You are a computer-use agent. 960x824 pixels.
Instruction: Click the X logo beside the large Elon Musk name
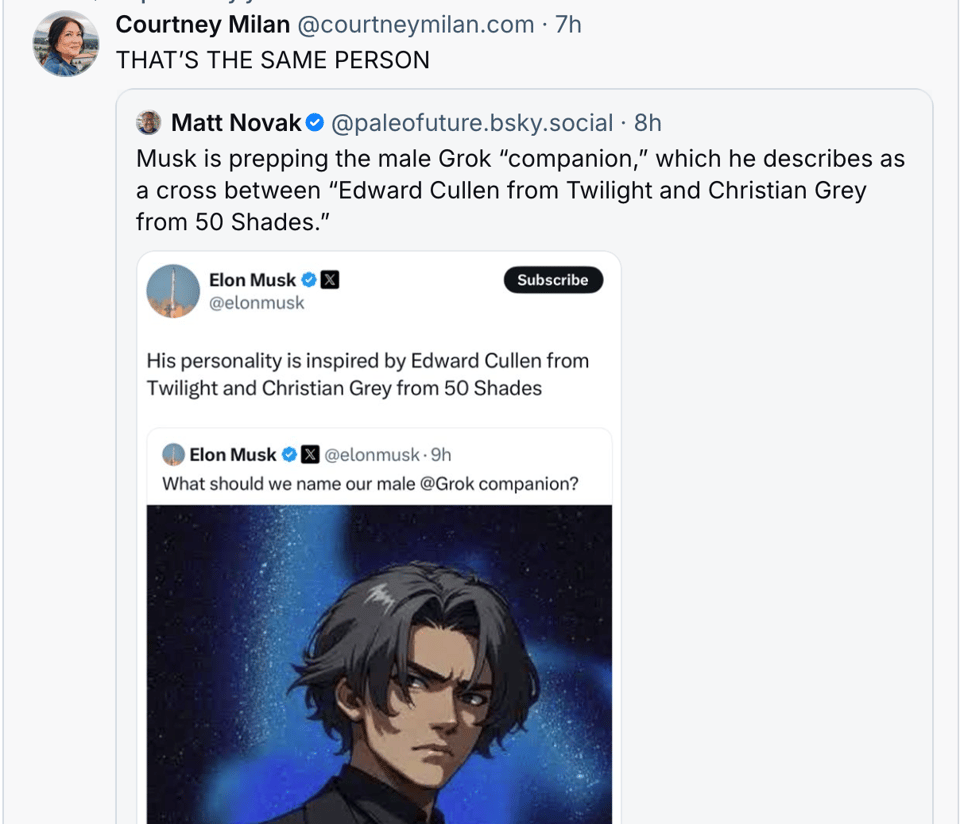point(329,280)
